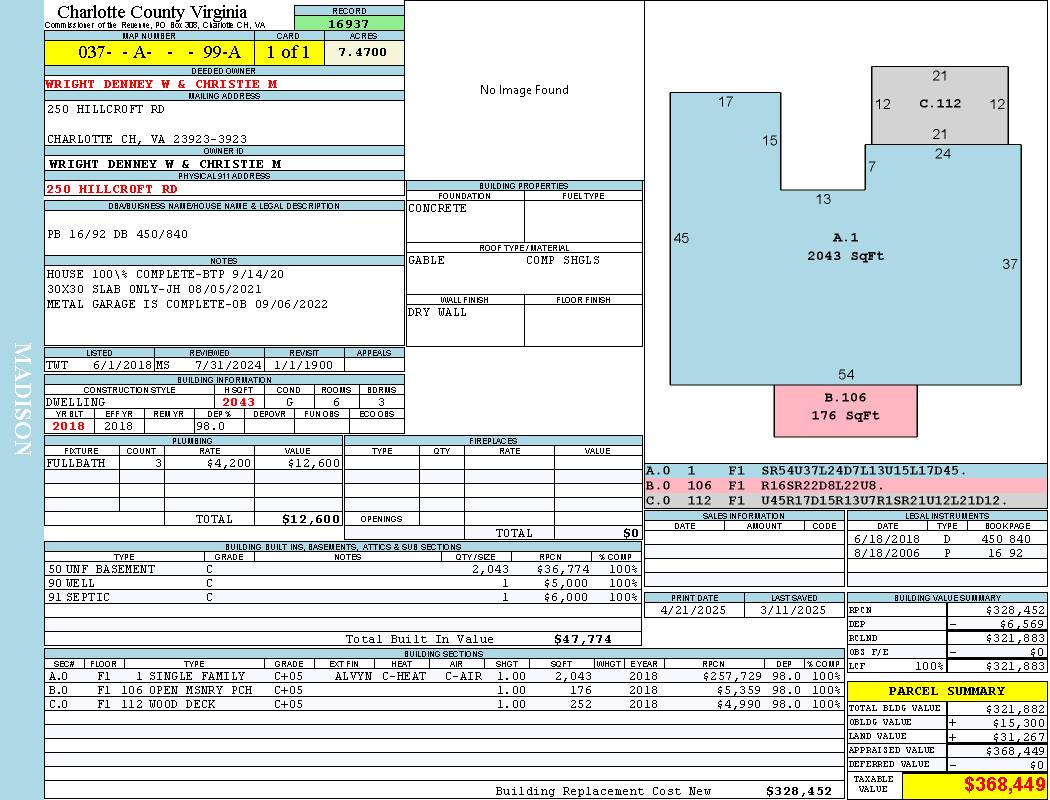Select the 50 UNF BASEMENT built-in row
The height and width of the screenshot is (800, 1050).
pos(340,569)
